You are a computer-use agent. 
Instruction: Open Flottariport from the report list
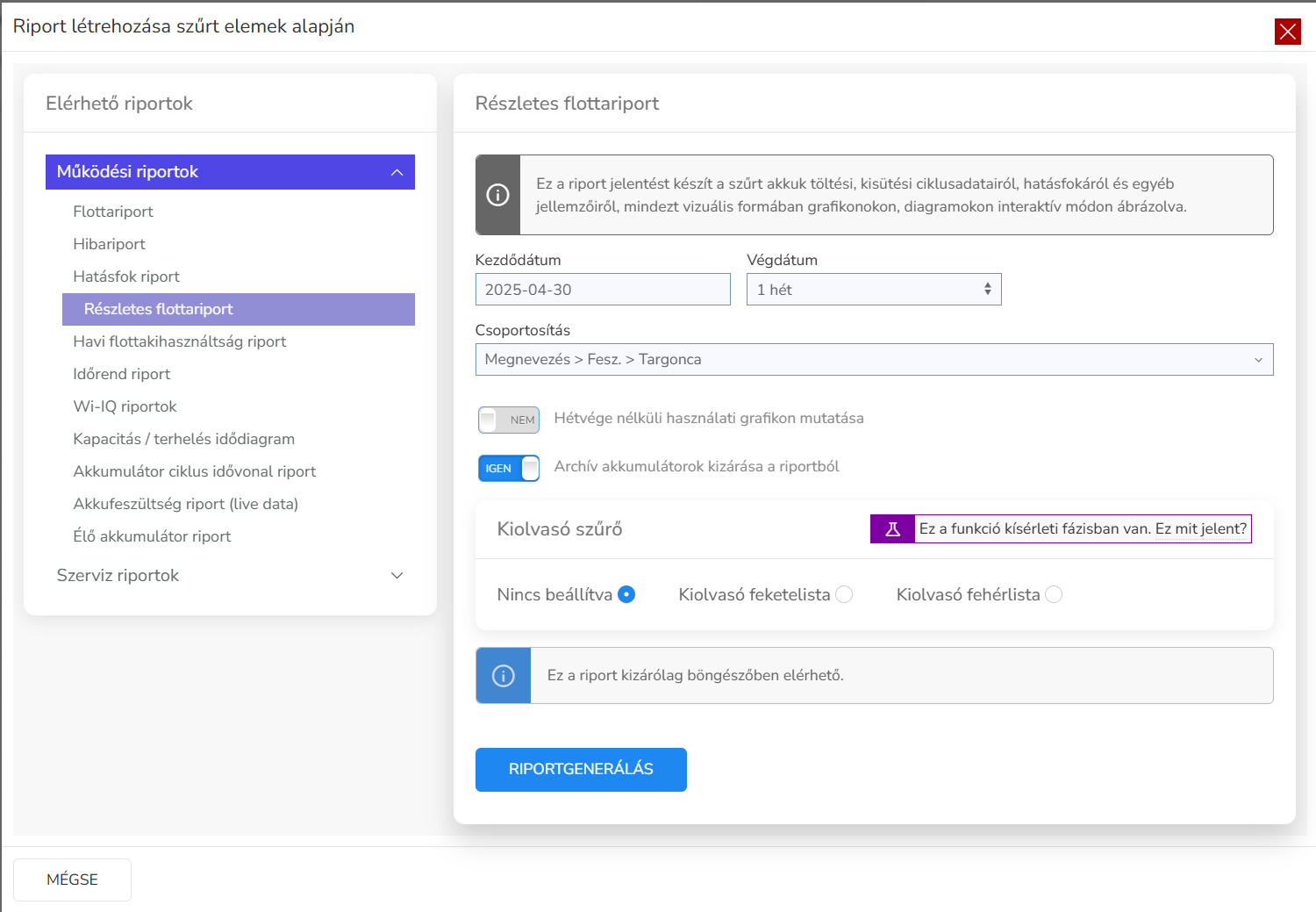[113, 212]
